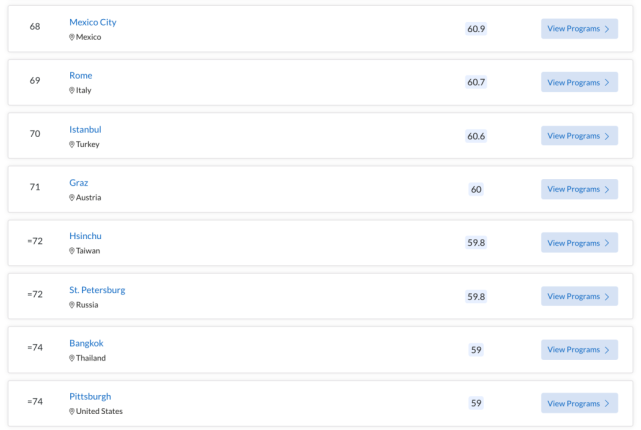Click the location pin icon beside Austria

coord(72,197)
